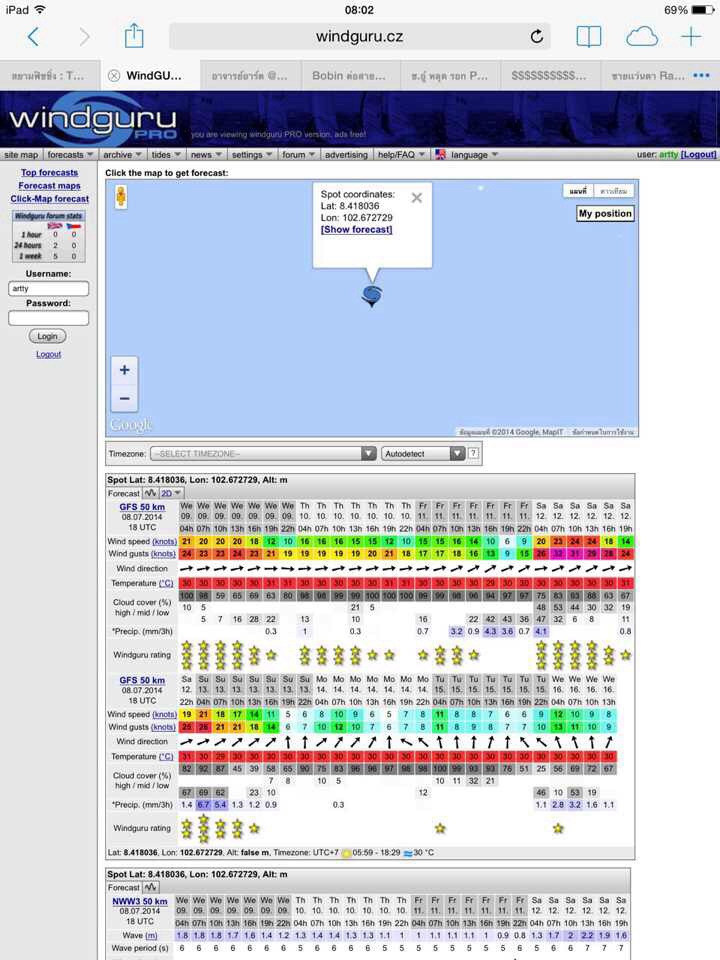Image resolution: width=720 pixels, height=960 pixels.
Task: Click the Password input field
Action: (48, 318)
